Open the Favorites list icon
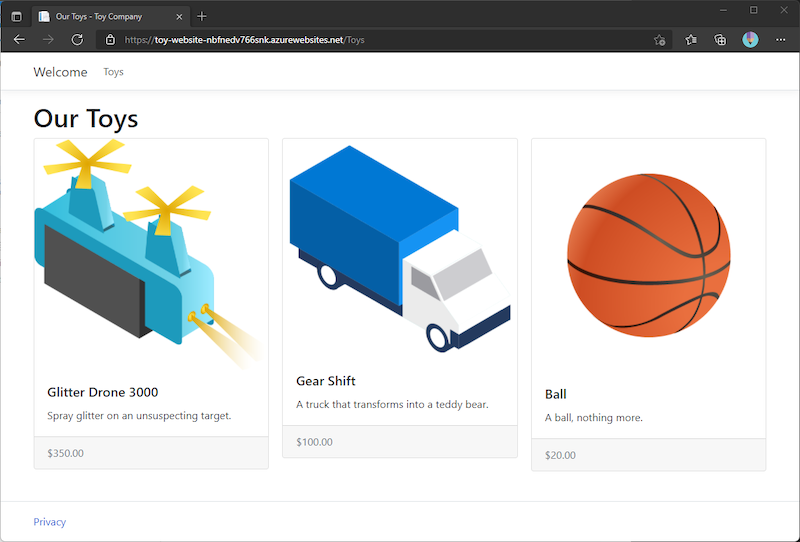800x542 pixels. (x=691, y=40)
